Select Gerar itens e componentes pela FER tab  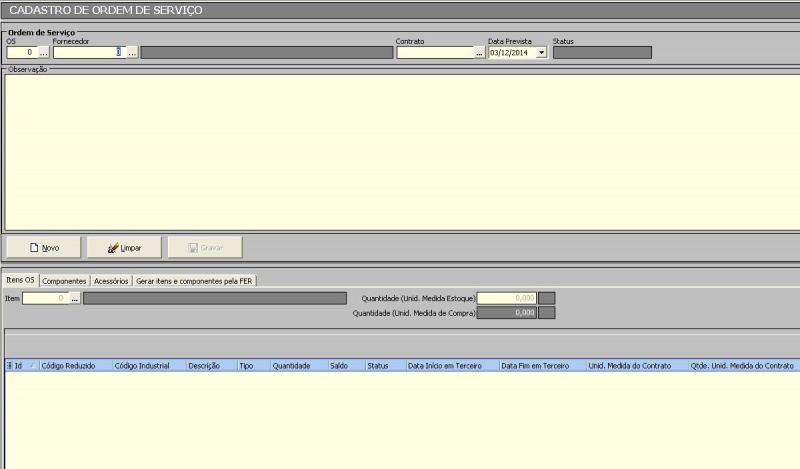pos(195,281)
